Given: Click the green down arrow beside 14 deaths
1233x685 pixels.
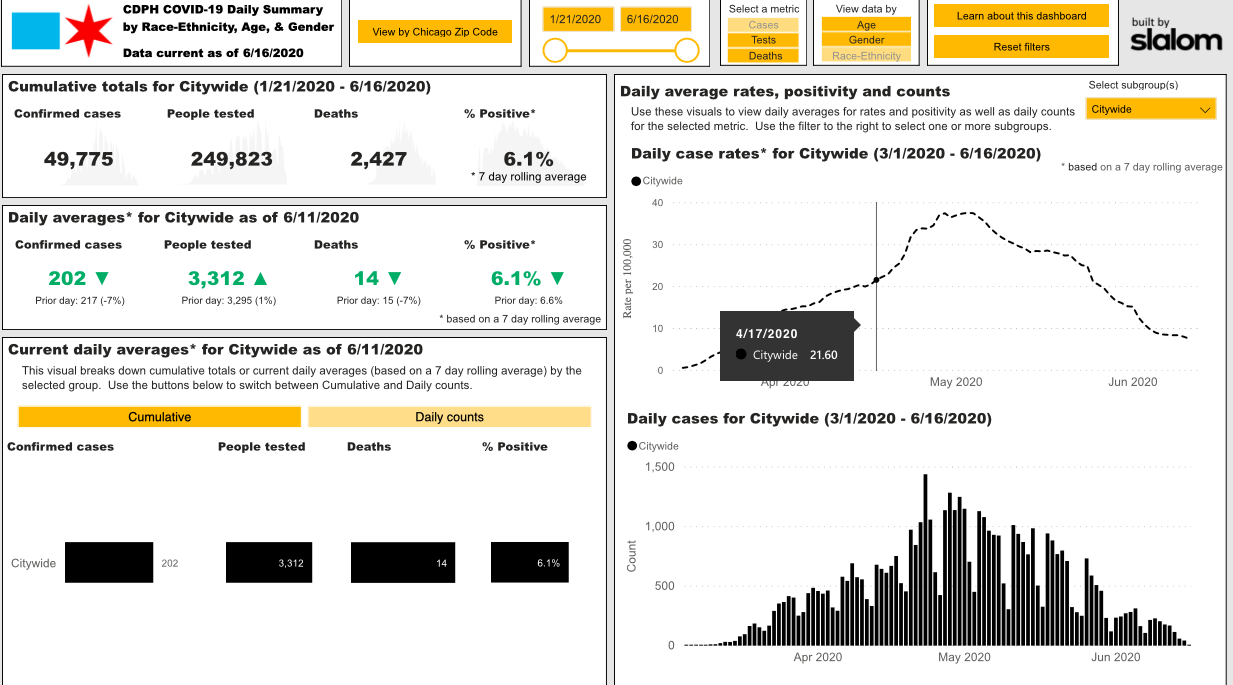Looking at the screenshot, I should tap(394, 279).
